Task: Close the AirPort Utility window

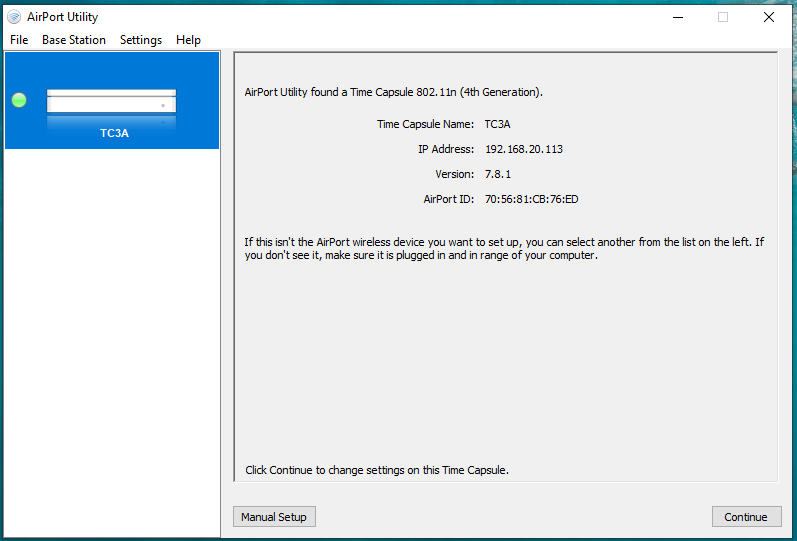Action: (x=769, y=17)
